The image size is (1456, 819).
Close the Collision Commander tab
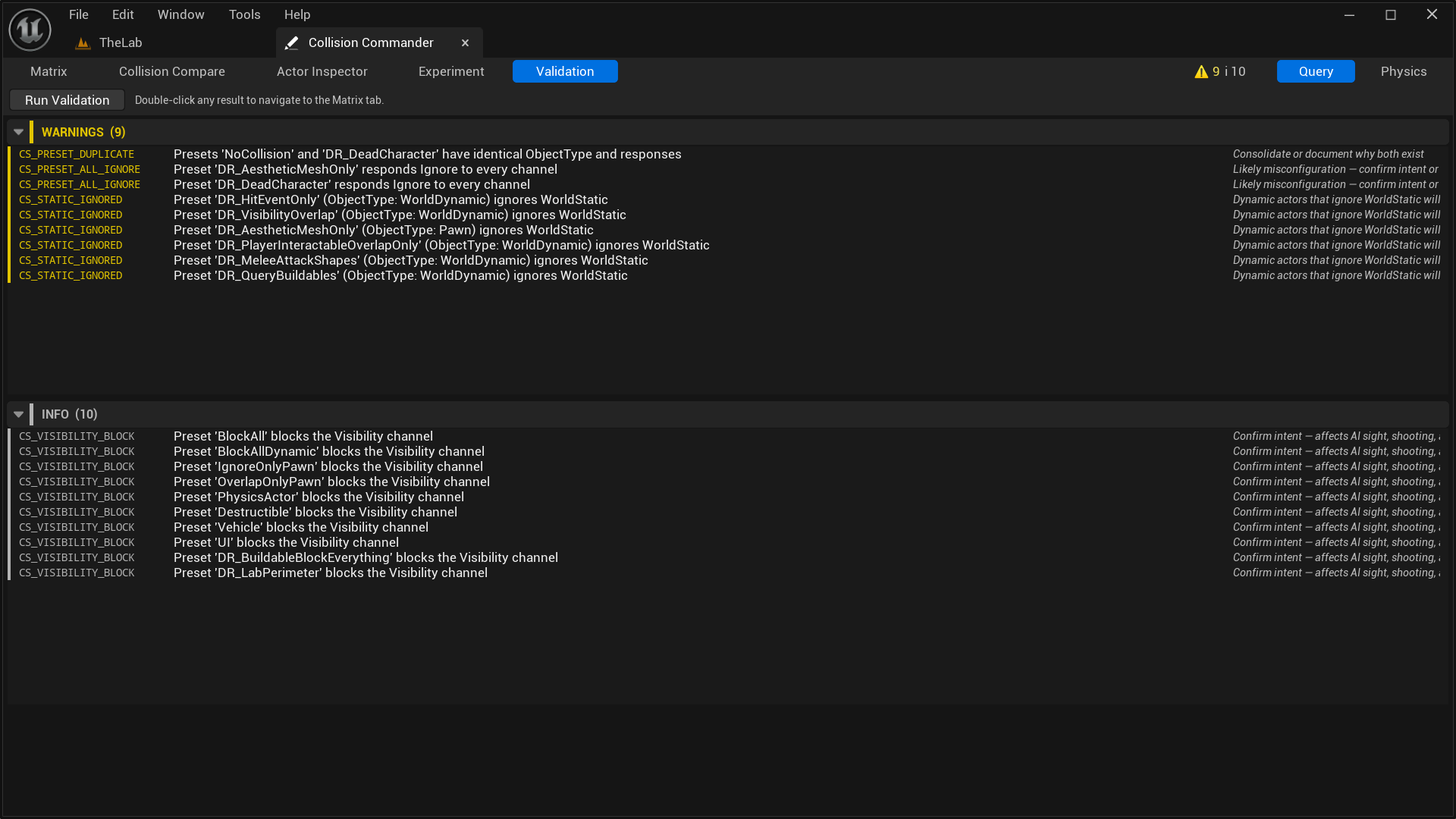[x=465, y=42]
